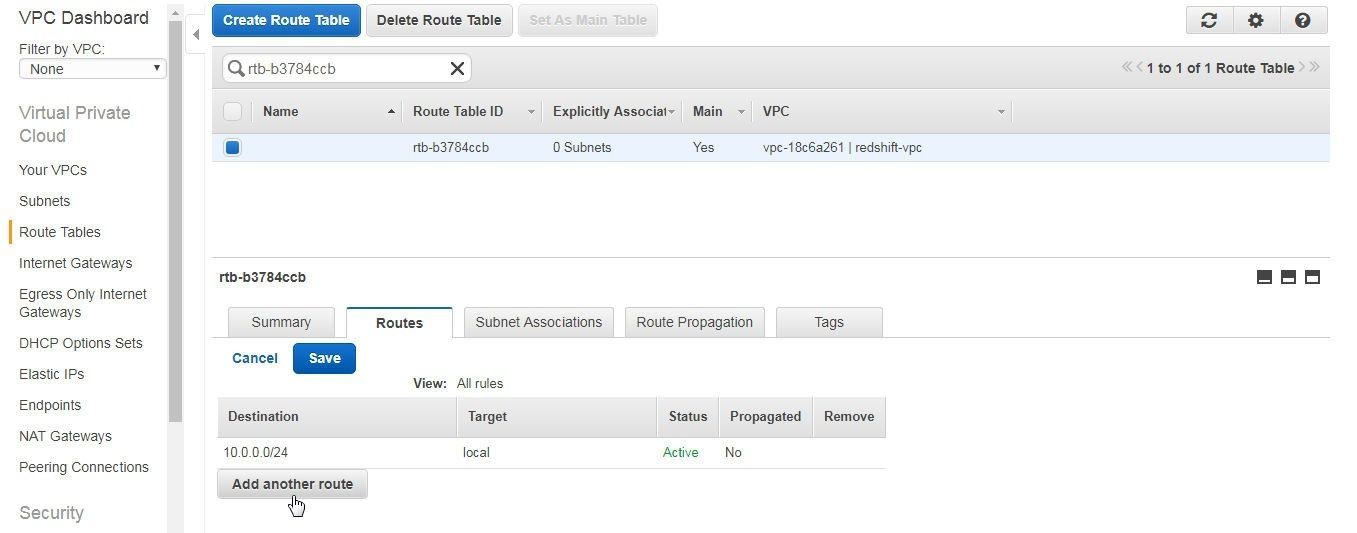Open settings gear icon
Screen dimensions: 1357x533
[x=1256, y=20]
